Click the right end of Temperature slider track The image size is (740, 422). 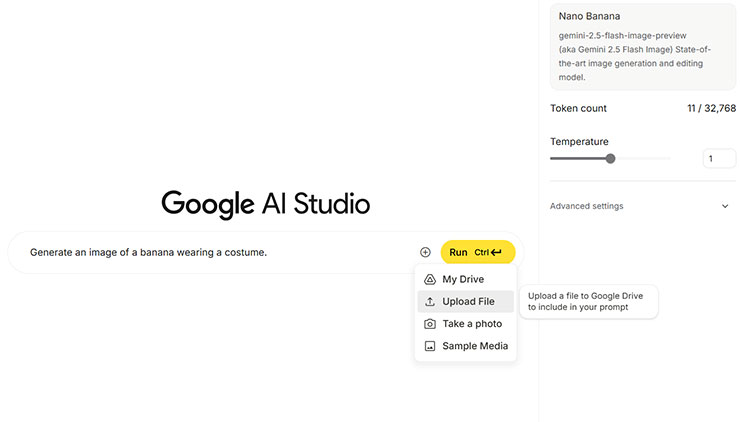click(668, 158)
